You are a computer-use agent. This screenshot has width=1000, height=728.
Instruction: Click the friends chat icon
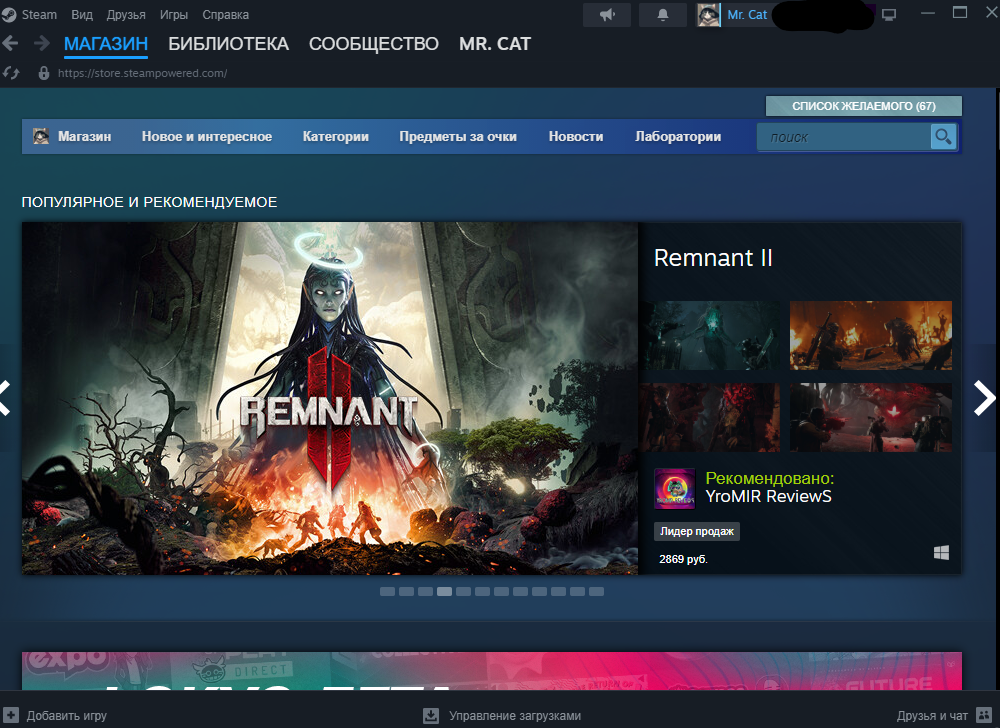[x=984, y=715]
